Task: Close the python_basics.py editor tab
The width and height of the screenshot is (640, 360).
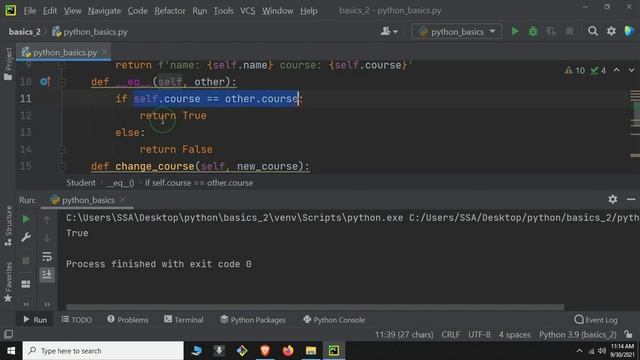Action: 104,51
